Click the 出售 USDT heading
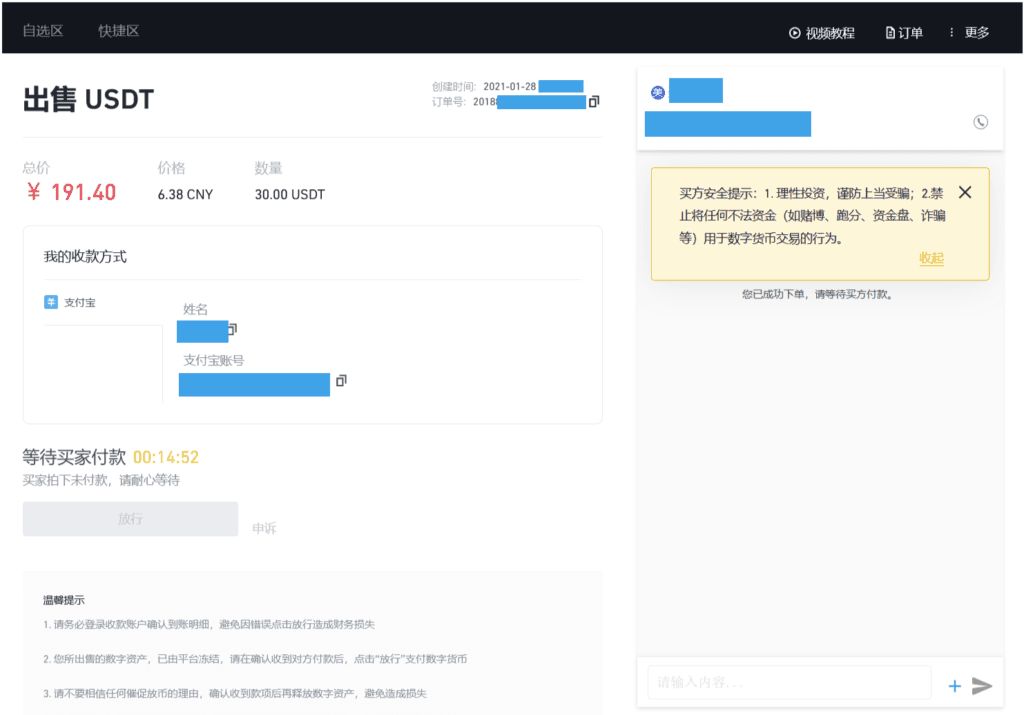1024x715 pixels. point(89,99)
